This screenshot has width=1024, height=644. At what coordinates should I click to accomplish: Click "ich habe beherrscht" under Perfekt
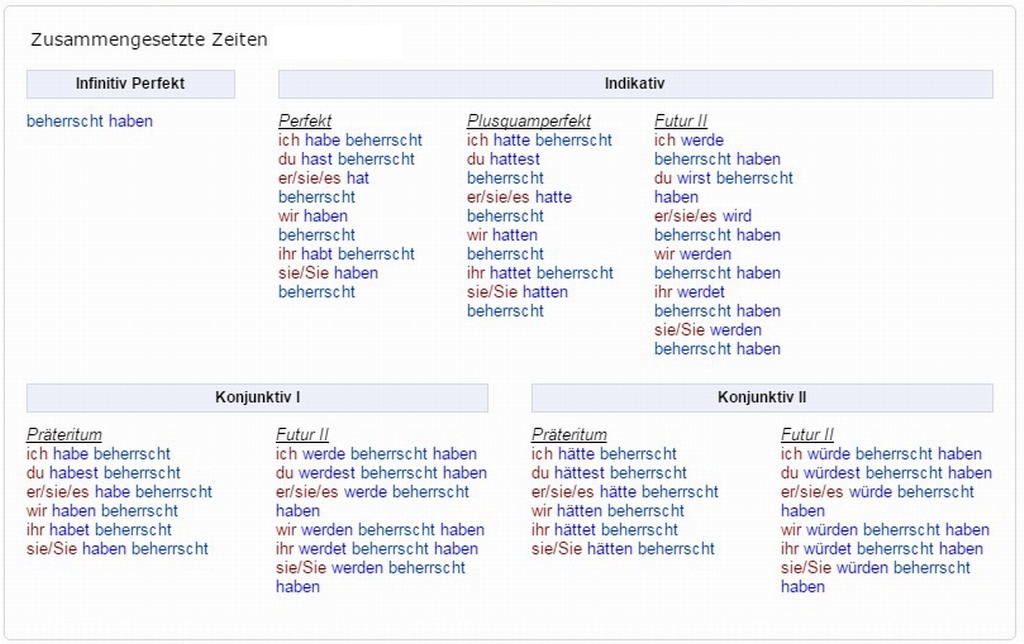coord(350,140)
